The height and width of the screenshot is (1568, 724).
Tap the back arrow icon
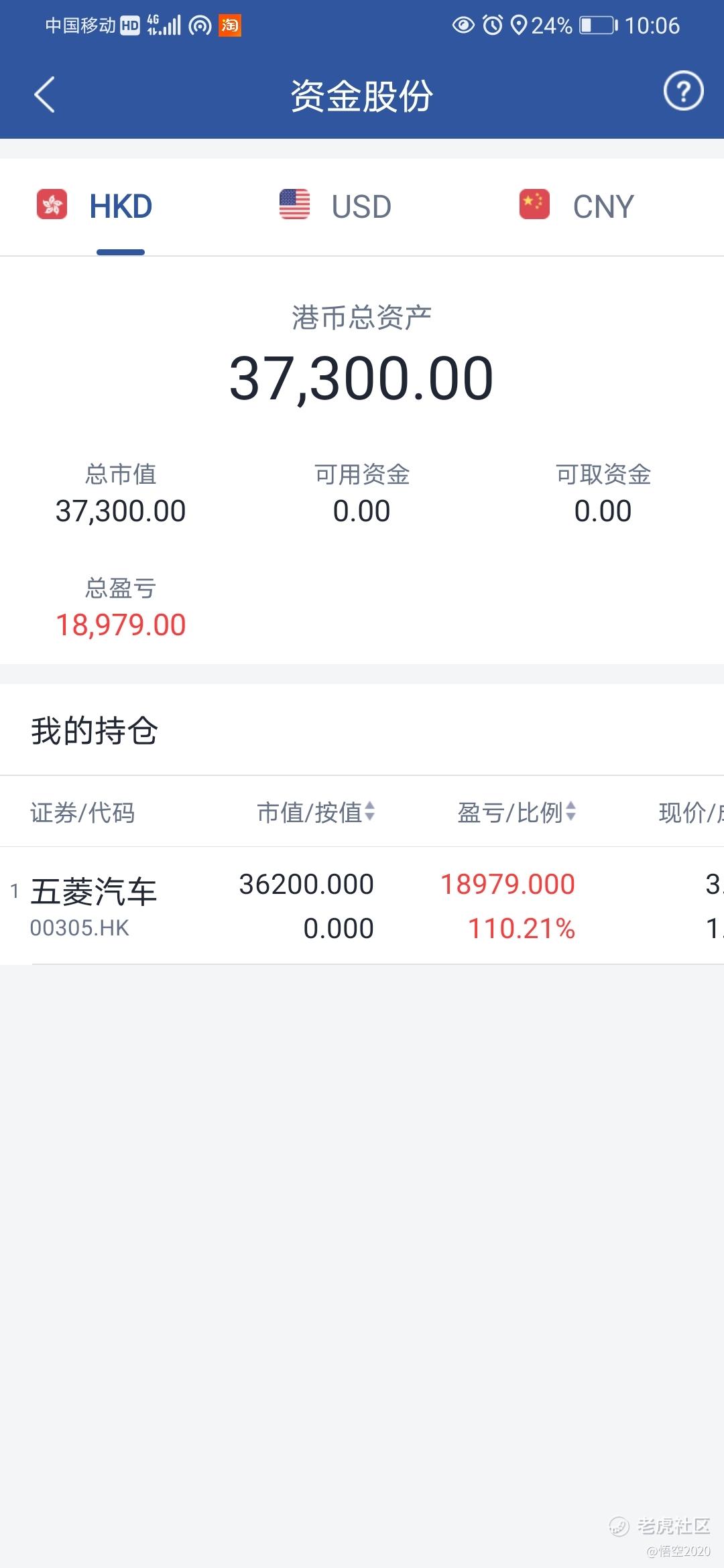44,94
